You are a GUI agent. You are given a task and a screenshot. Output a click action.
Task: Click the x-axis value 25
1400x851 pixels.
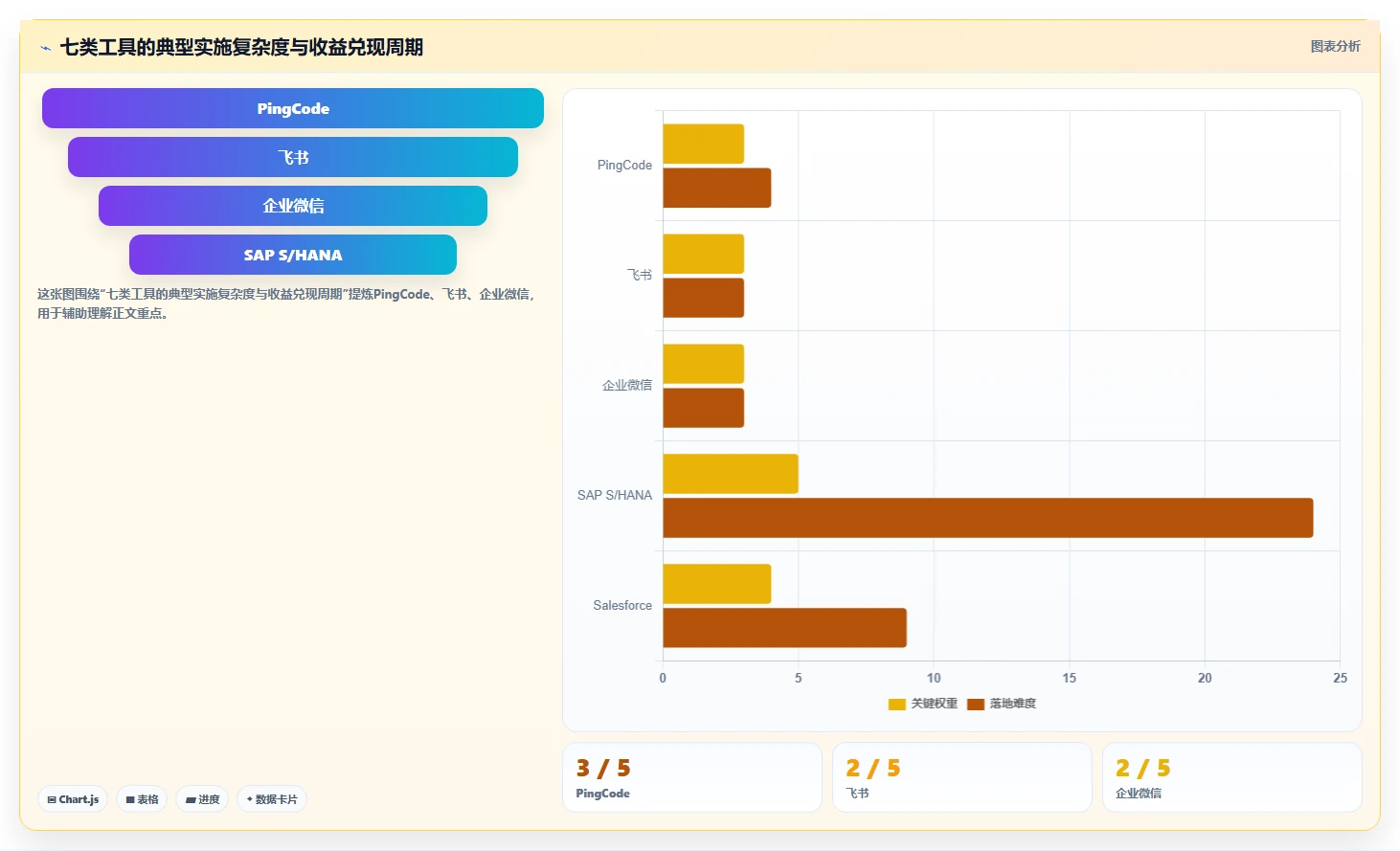(x=1340, y=678)
